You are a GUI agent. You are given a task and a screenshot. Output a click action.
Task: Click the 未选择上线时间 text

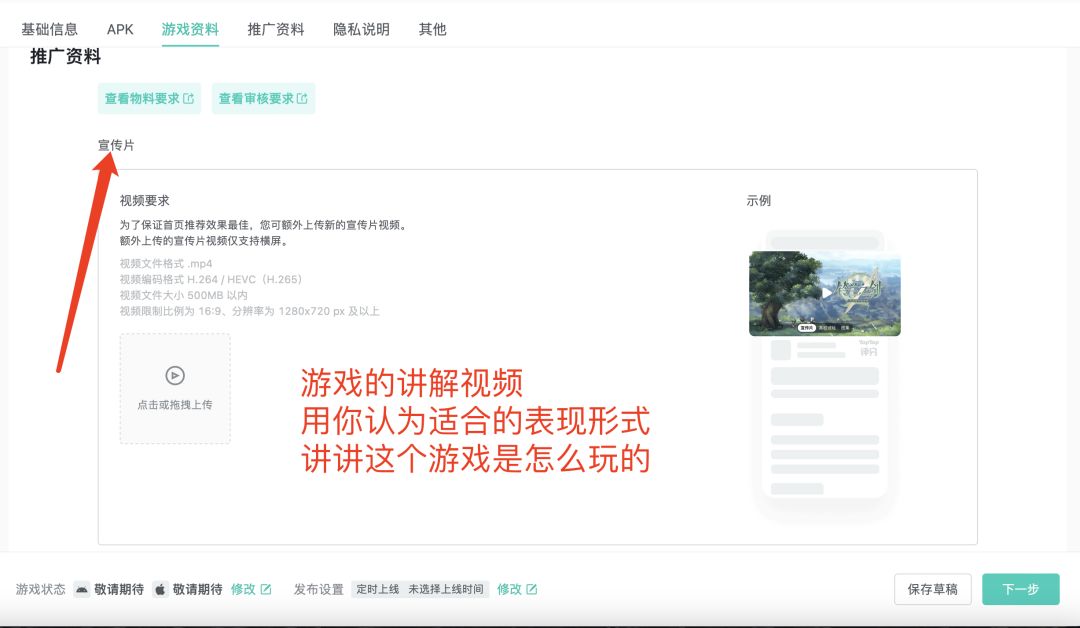click(x=446, y=589)
